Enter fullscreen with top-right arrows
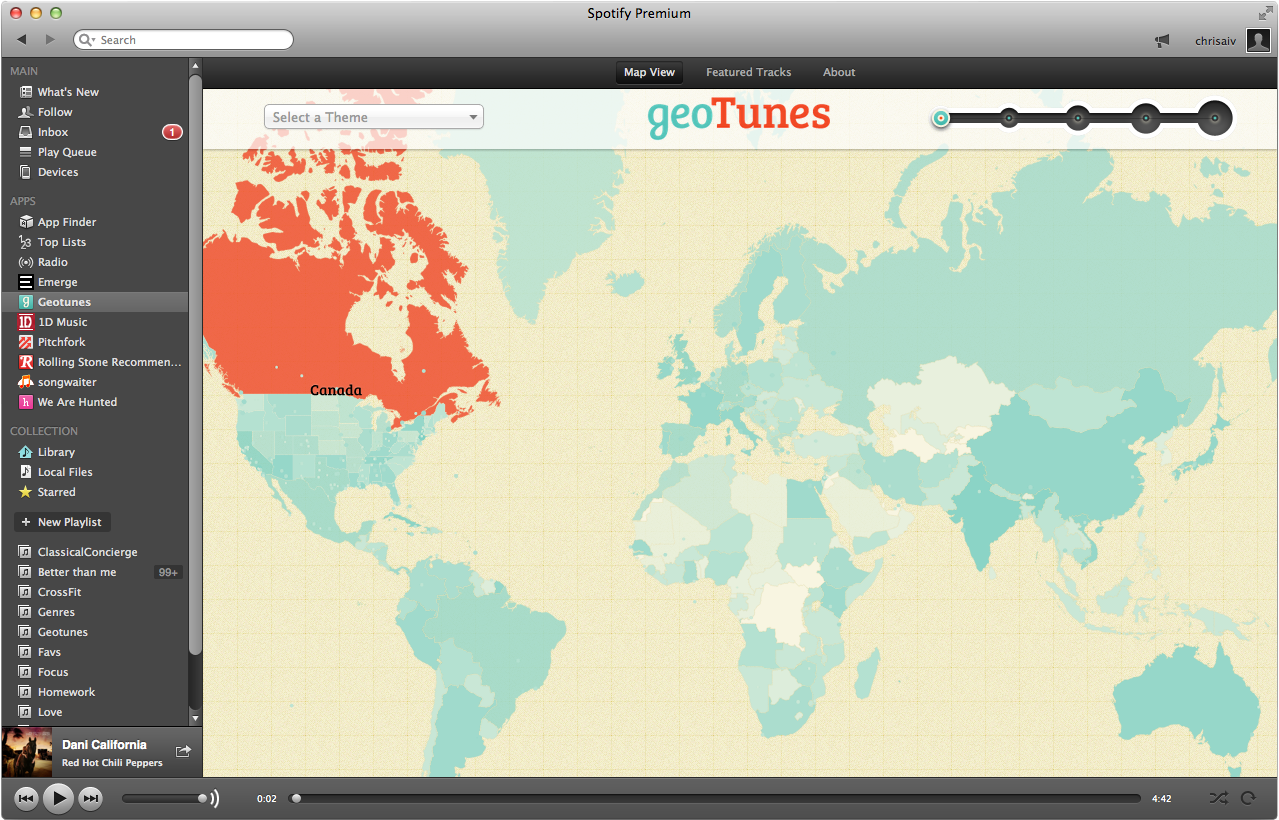 coord(1264,13)
